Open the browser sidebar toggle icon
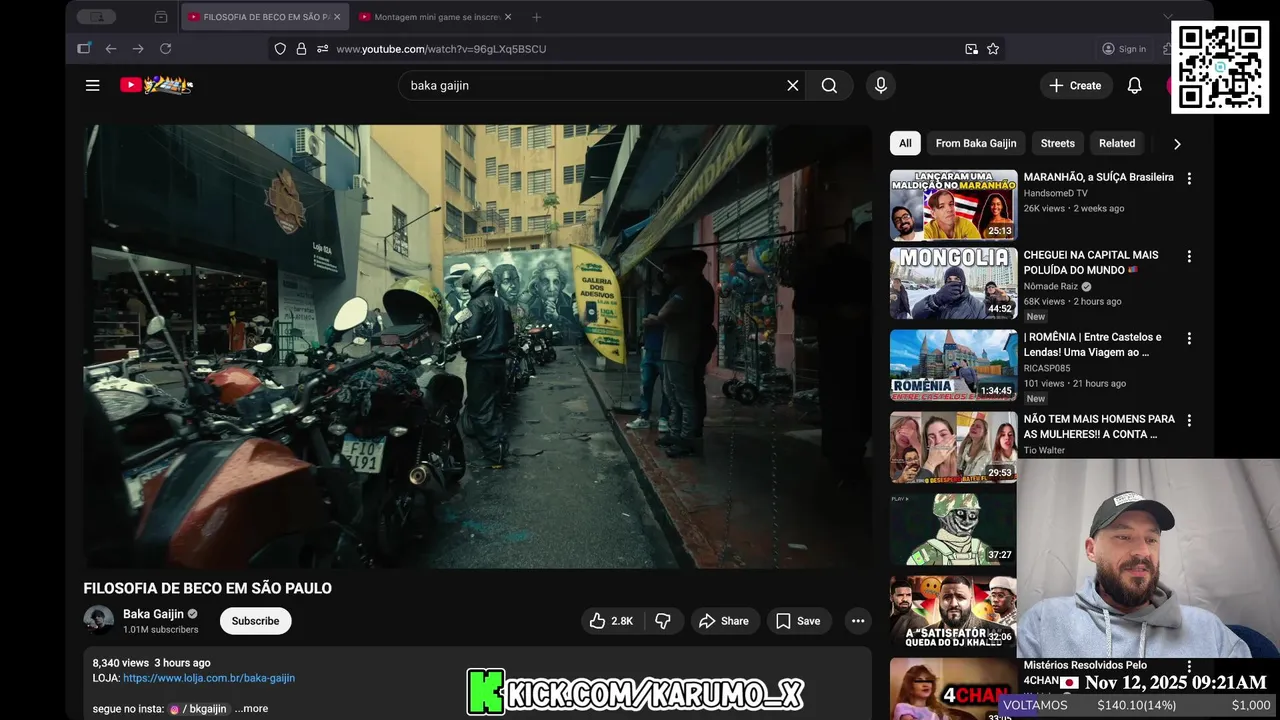The width and height of the screenshot is (1280, 720). tap(84, 48)
